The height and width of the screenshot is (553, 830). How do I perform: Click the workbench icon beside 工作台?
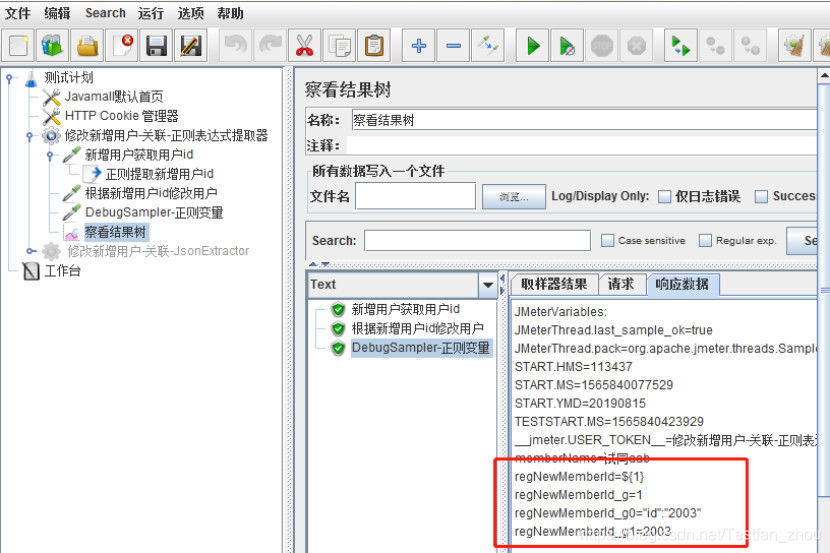click(x=31, y=271)
